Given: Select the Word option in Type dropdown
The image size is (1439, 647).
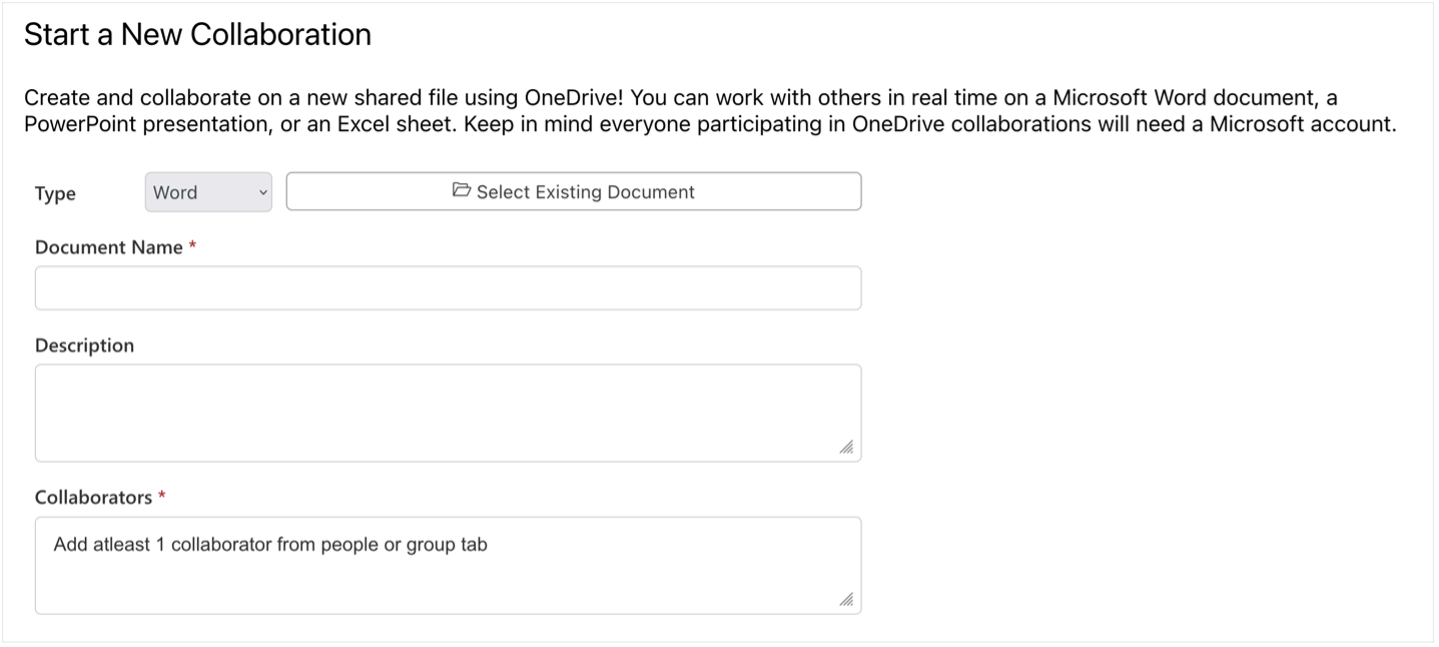Looking at the screenshot, I should click(x=195, y=192).
